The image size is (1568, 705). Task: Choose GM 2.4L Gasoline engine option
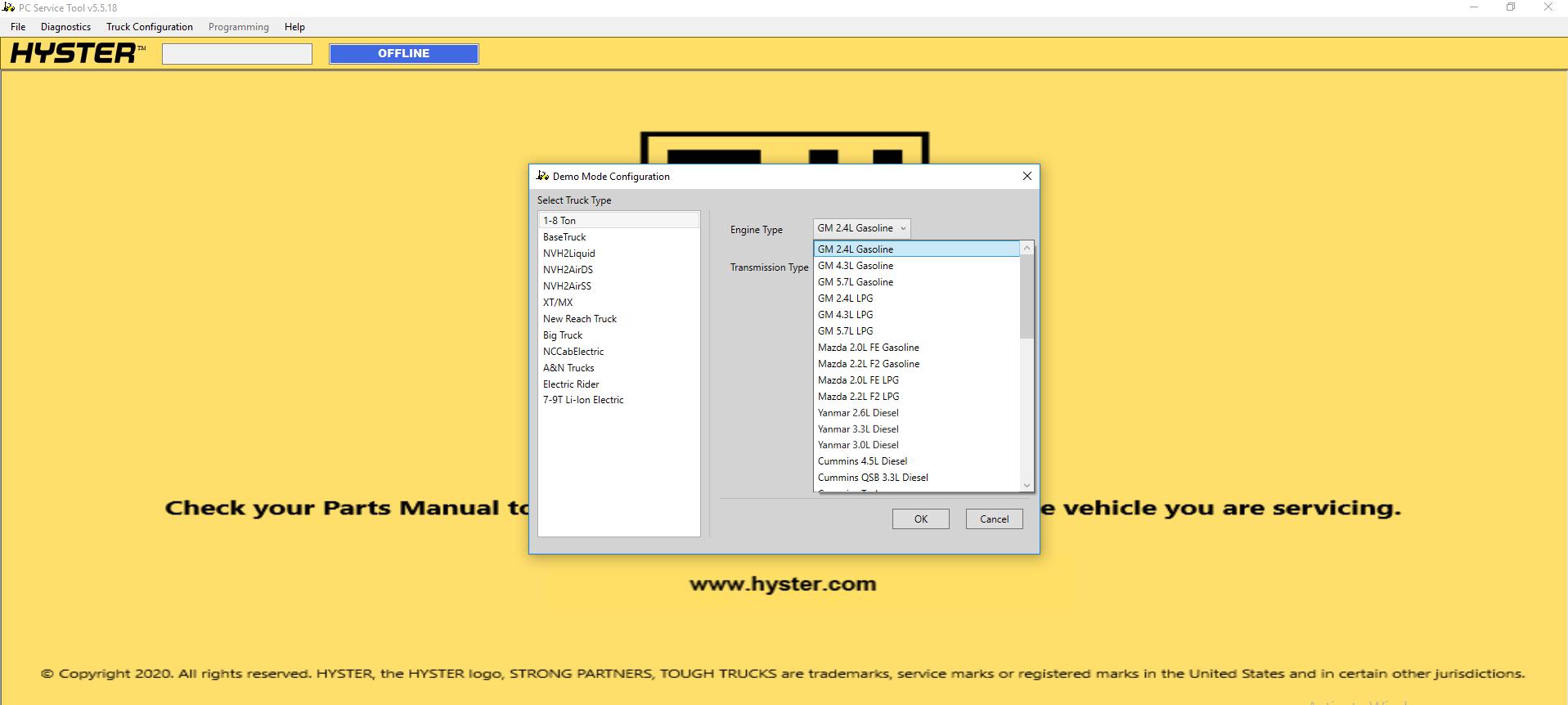[x=917, y=249]
